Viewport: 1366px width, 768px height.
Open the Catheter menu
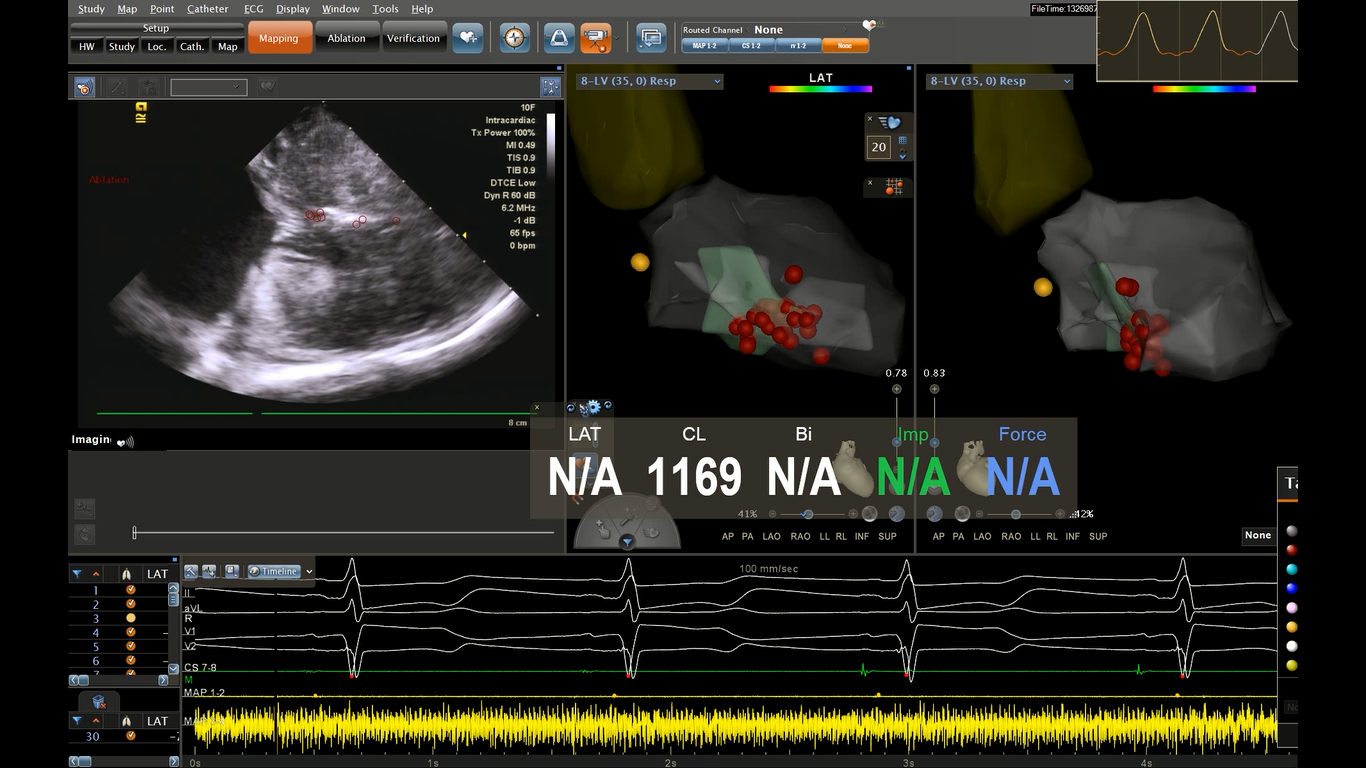(x=207, y=9)
